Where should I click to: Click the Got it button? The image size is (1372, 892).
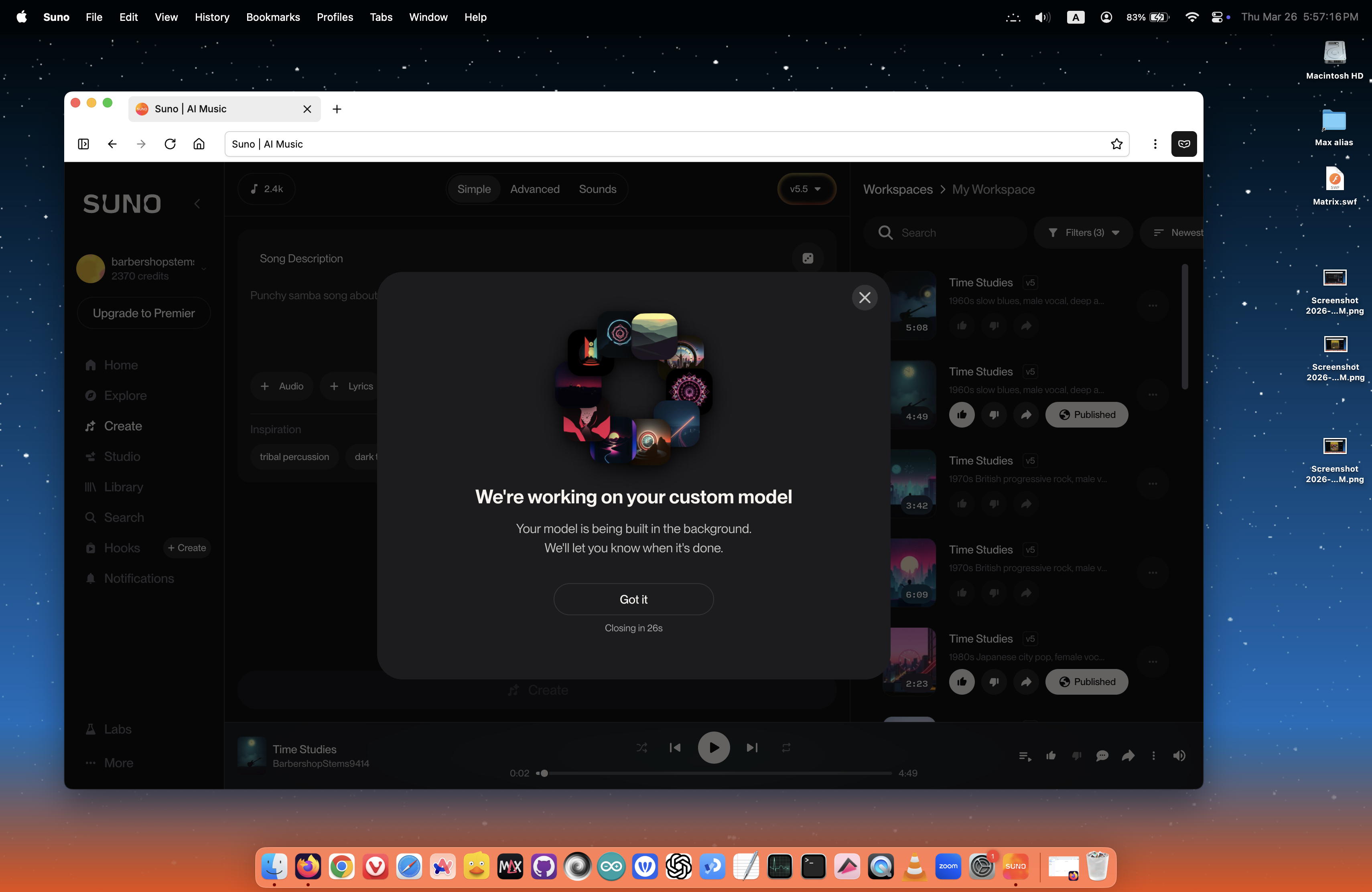point(633,599)
